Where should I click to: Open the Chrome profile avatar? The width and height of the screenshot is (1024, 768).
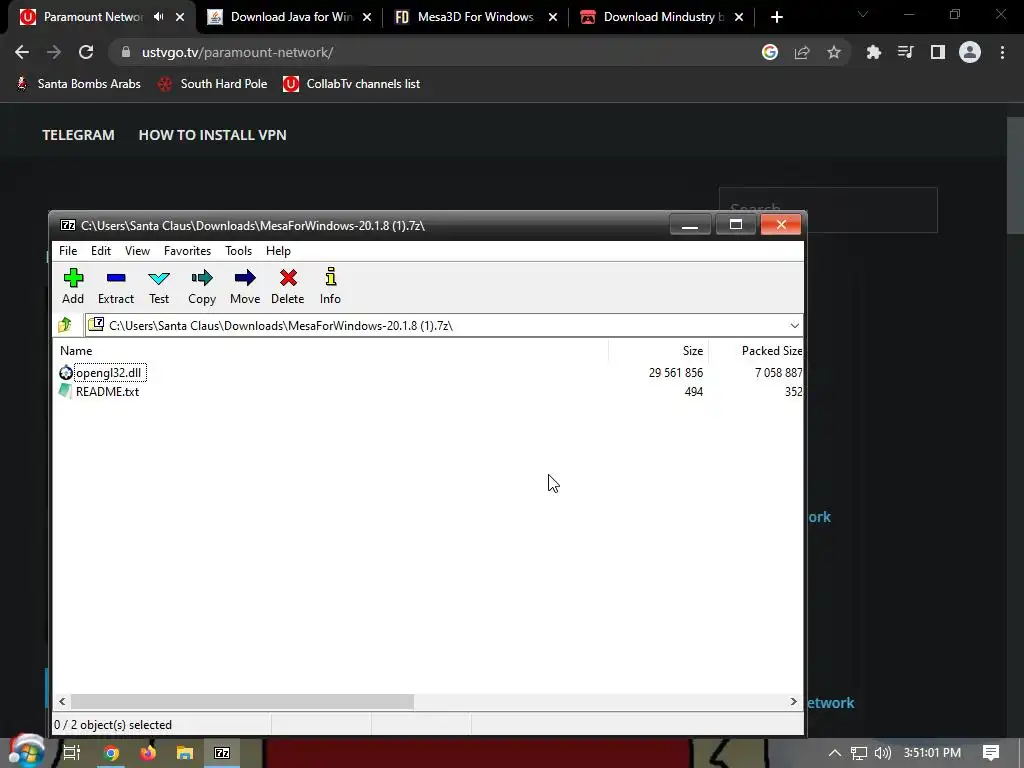[x=970, y=52]
